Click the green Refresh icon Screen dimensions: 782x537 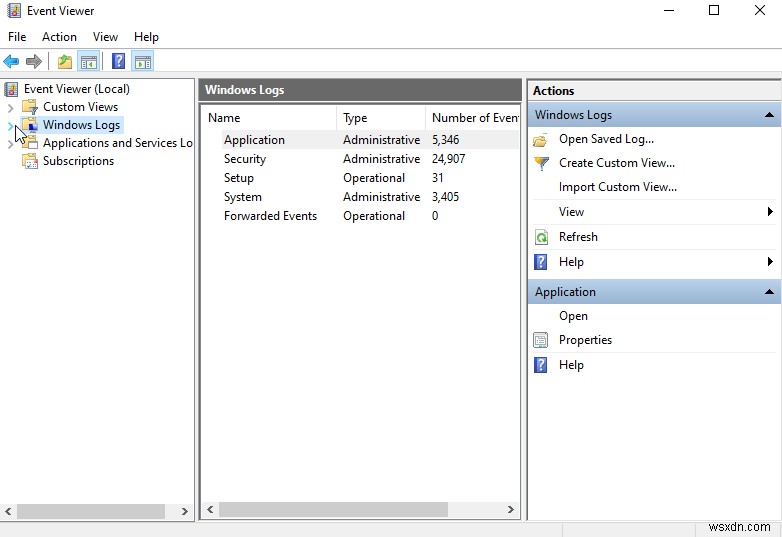[x=541, y=237]
